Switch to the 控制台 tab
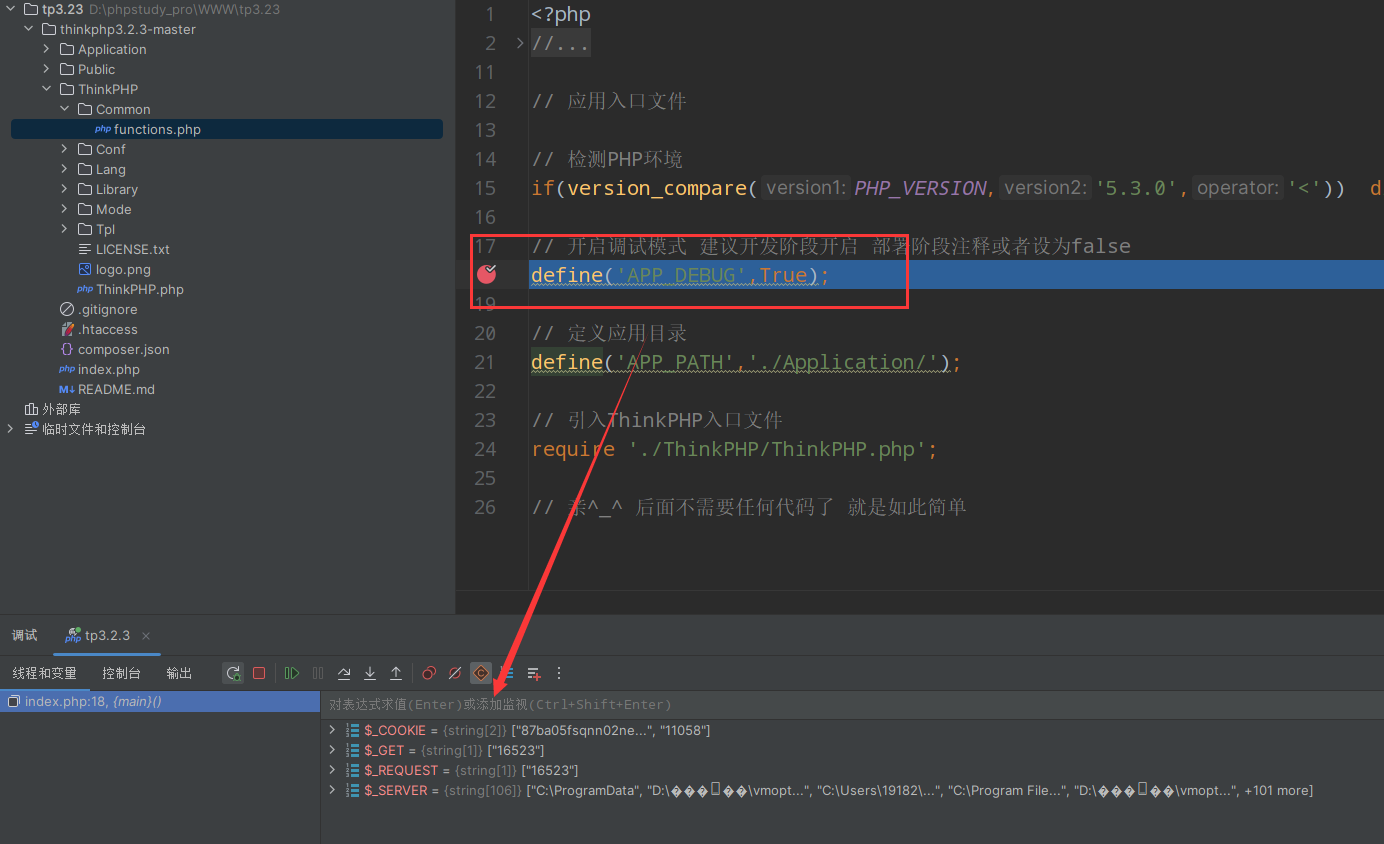The height and width of the screenshot is (844, 1384). 121,673
